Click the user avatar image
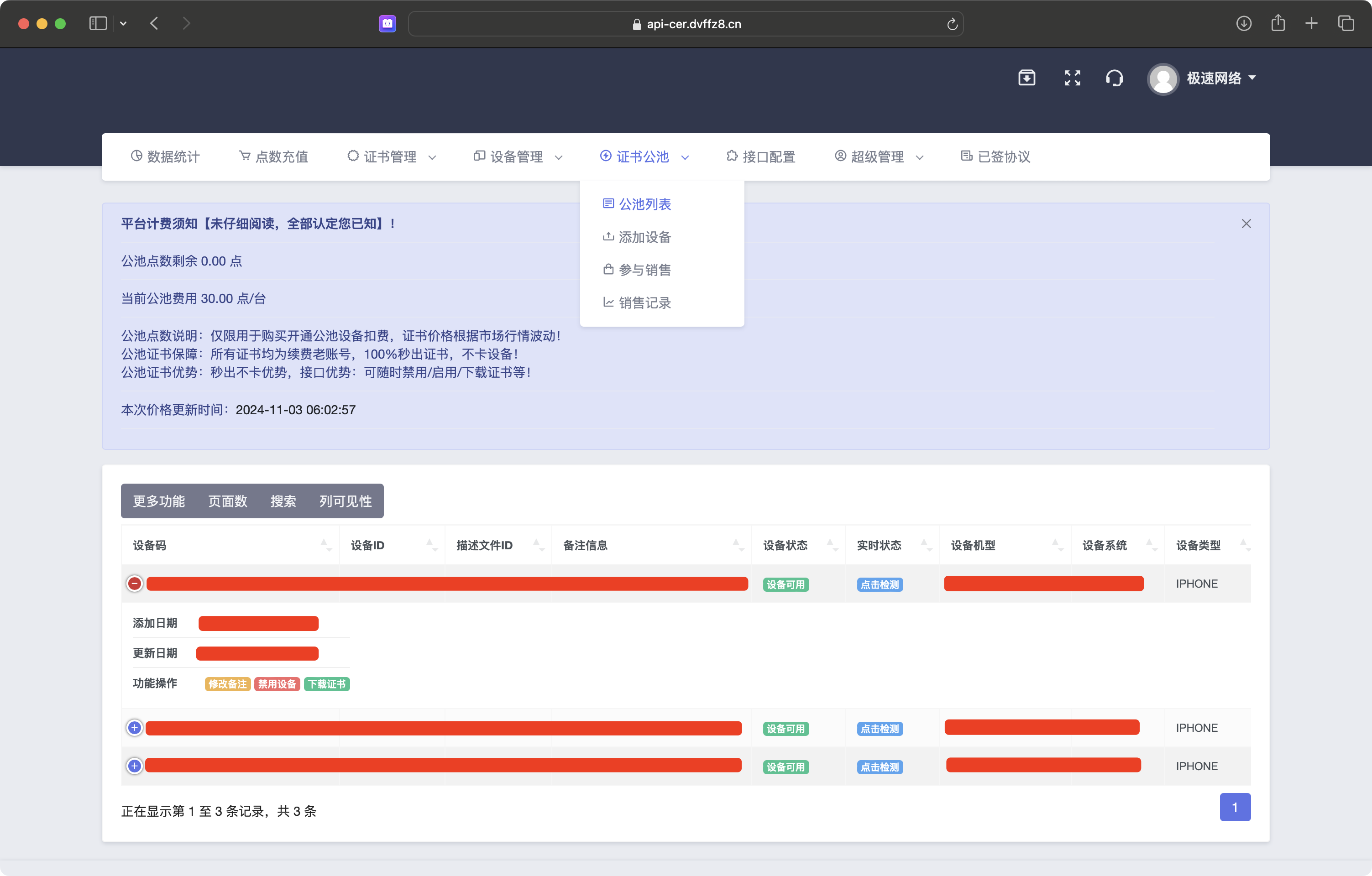 coord(1163,78)
